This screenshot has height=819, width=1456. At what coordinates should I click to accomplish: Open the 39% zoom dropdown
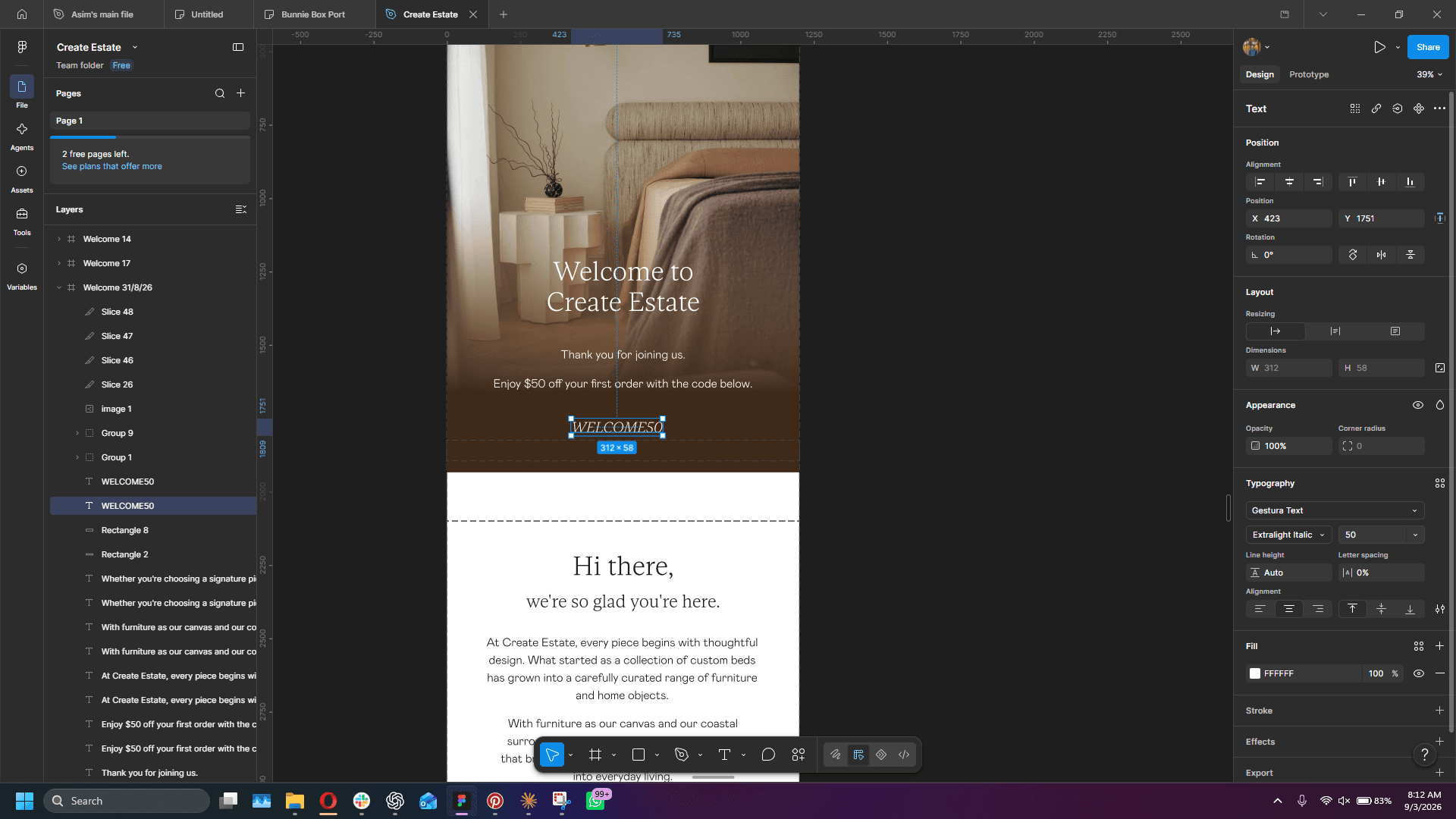[x=1429, y=74]
